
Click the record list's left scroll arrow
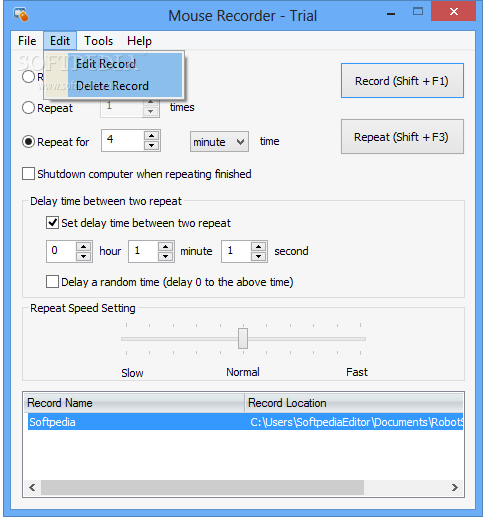(32, 487)
